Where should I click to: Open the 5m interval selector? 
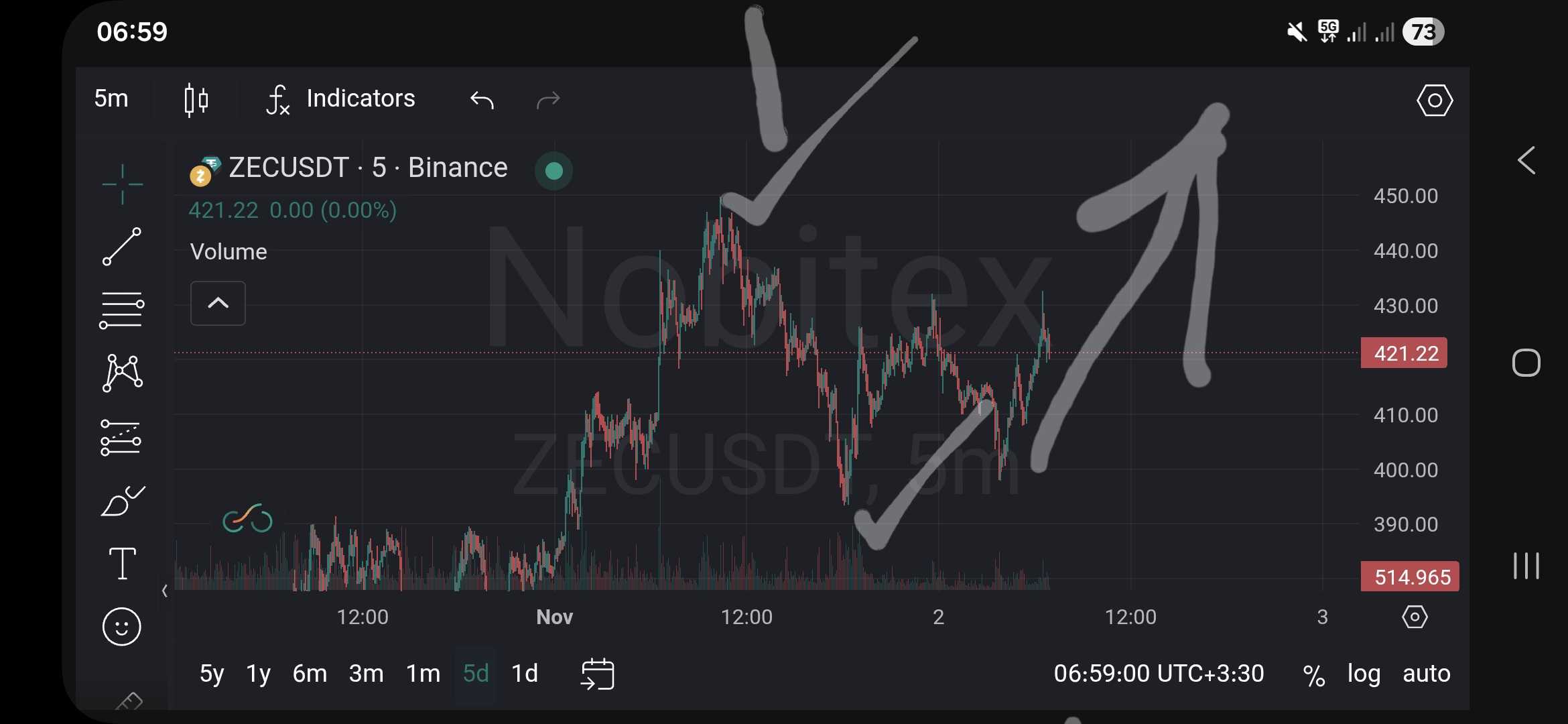tap(111, 99)
